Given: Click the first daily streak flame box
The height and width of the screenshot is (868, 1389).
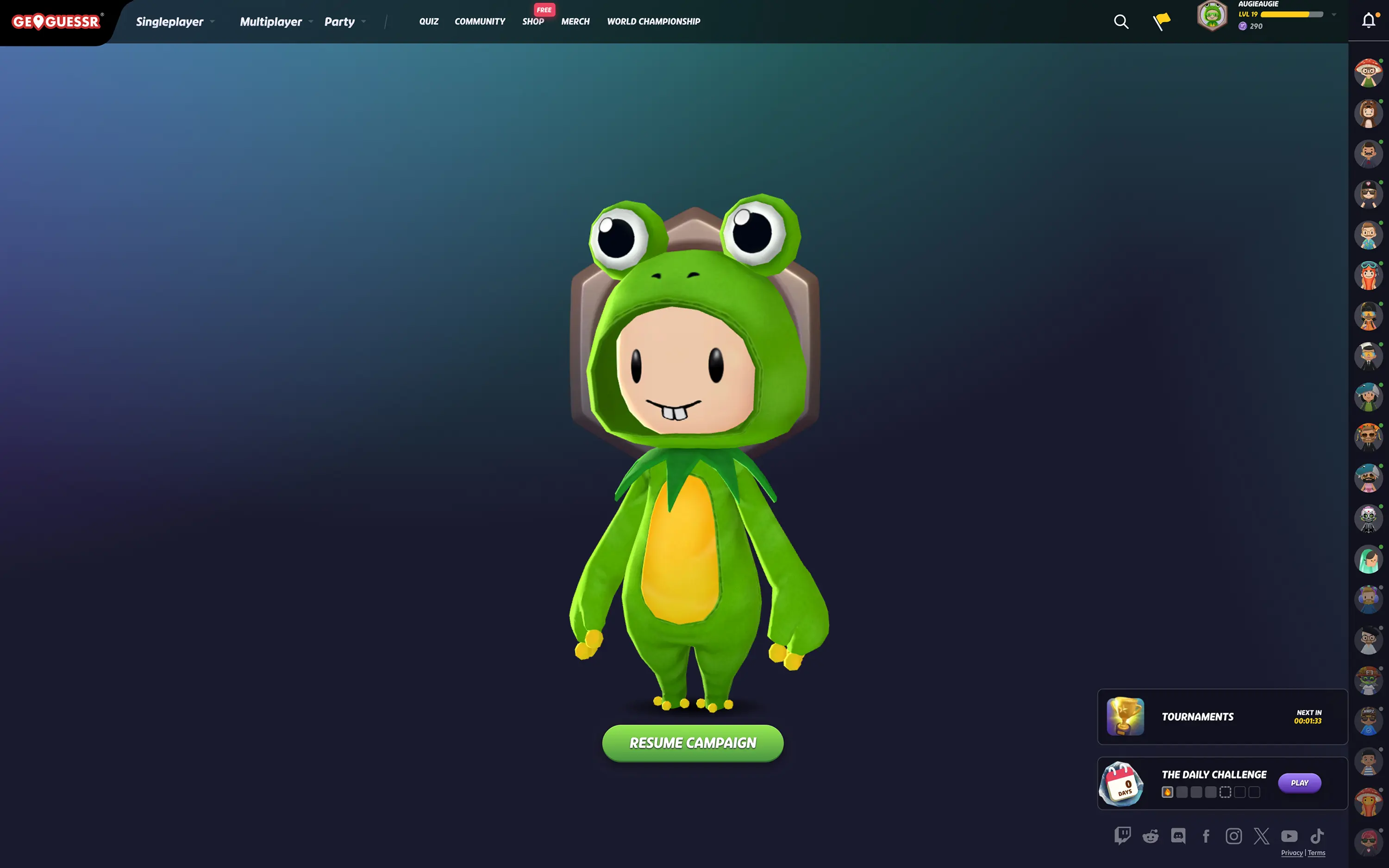Looking at the screenshot, I should coord(1167,792).
